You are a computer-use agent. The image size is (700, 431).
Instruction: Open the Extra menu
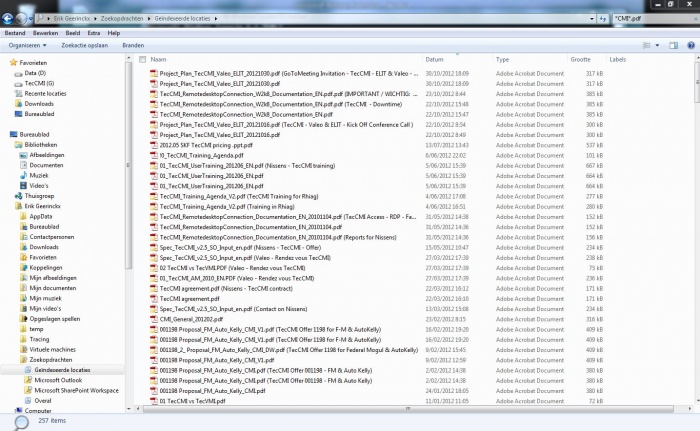94,33
